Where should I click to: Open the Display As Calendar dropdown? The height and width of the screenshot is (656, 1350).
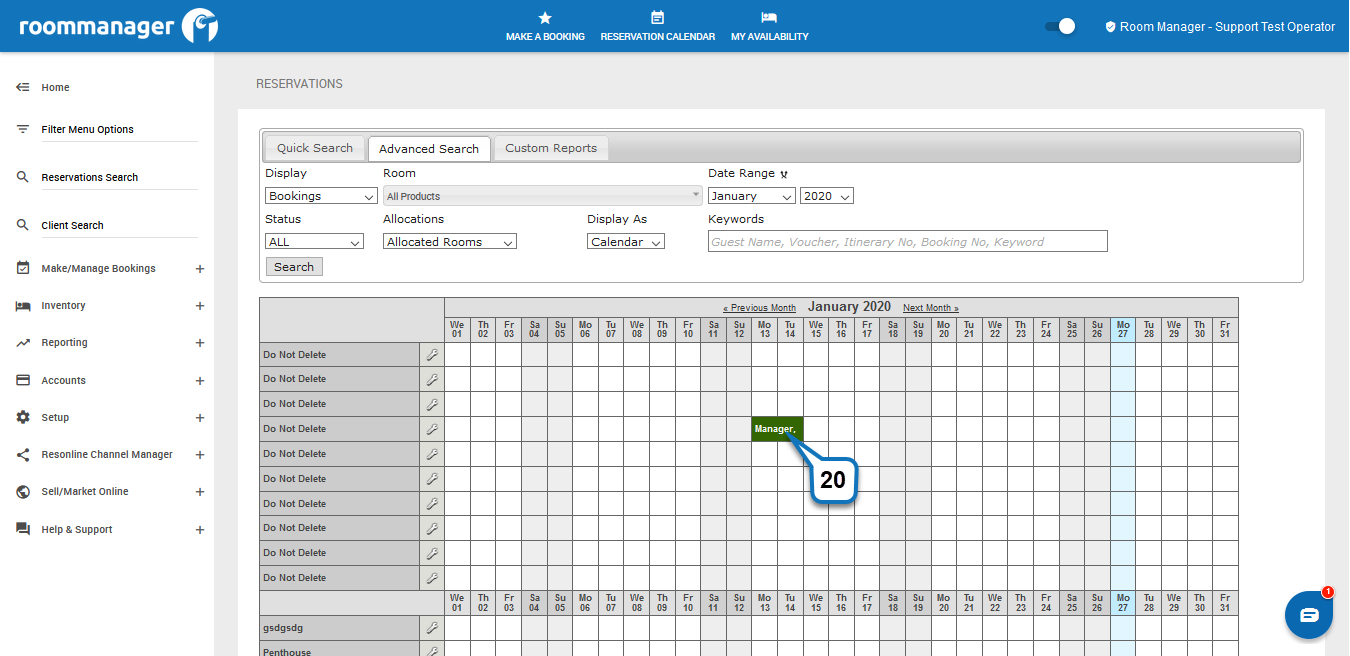[x=626, y=242]
